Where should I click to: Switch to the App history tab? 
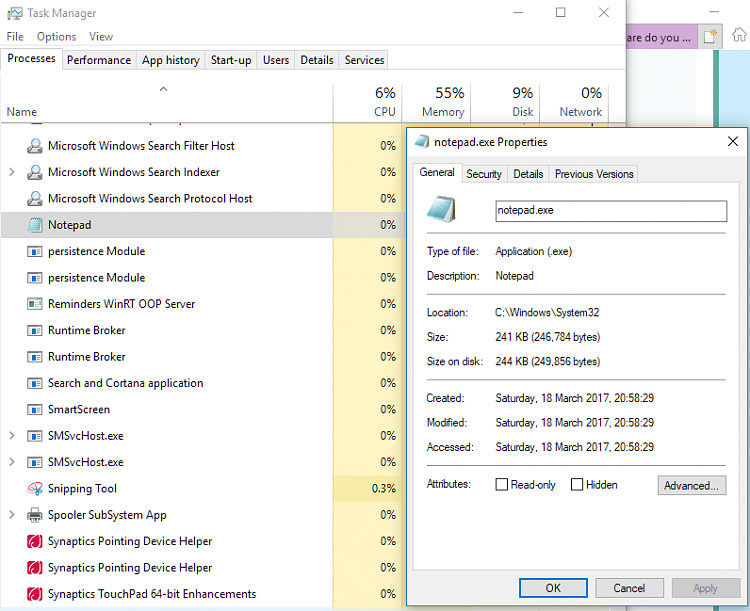pyautogui.click(x=171, y=60)
